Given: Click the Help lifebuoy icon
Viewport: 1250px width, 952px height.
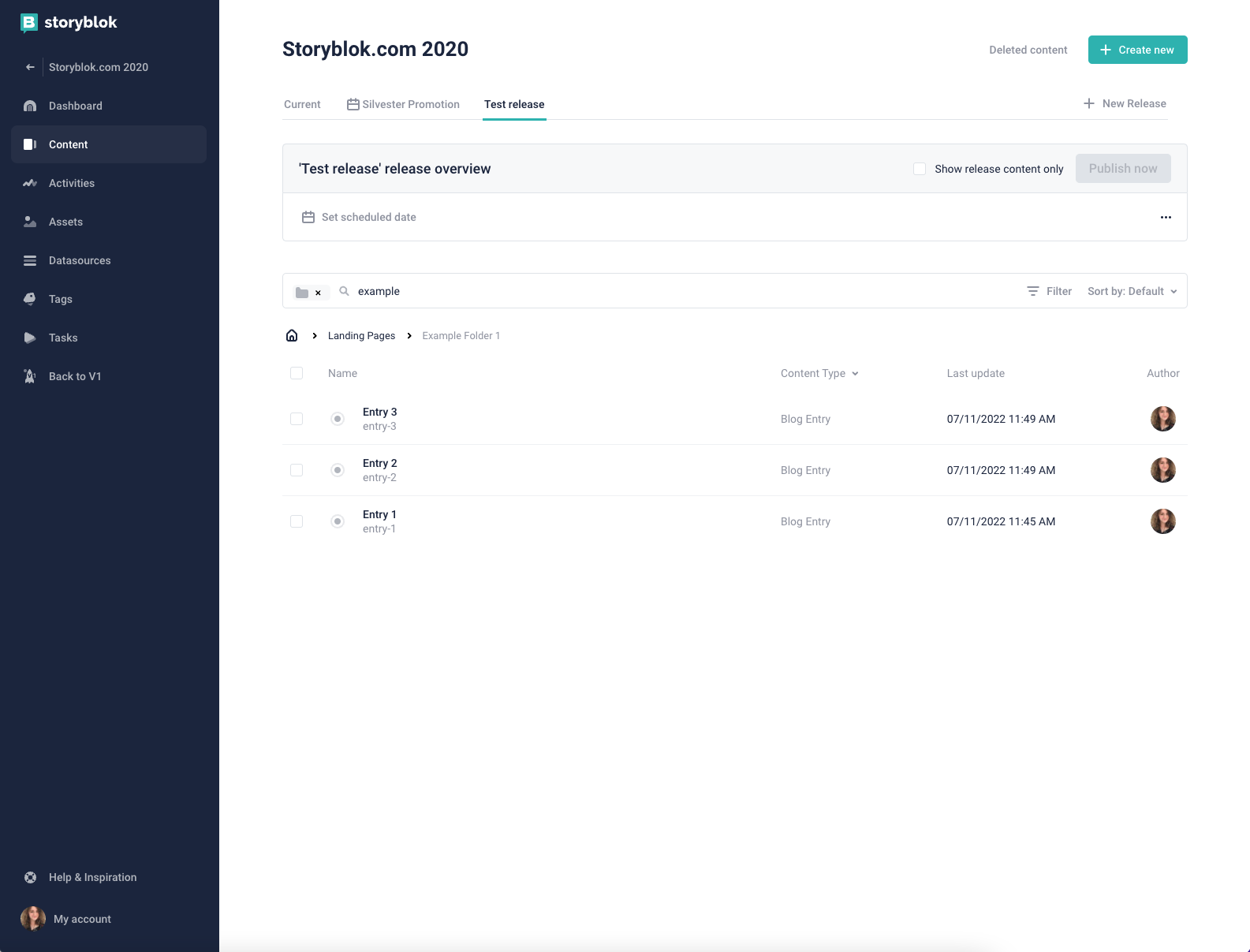Looking at the screenshot, I should pyautogui.click(x=30, y=877).
